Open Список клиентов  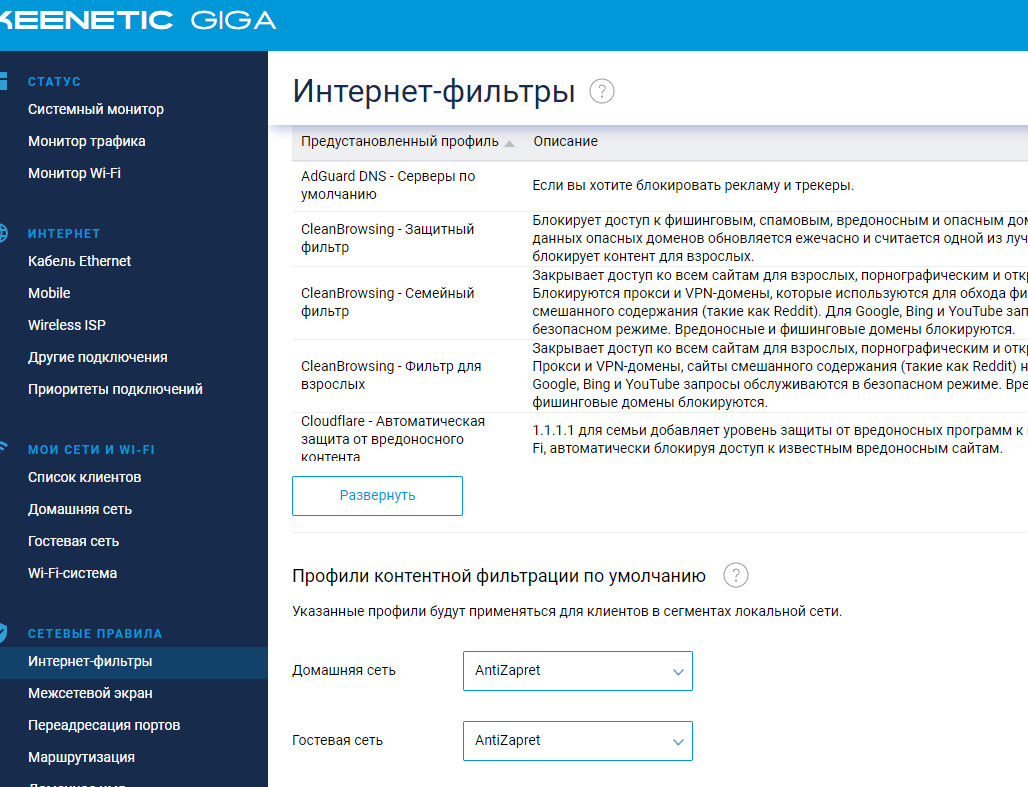(85, 477)
